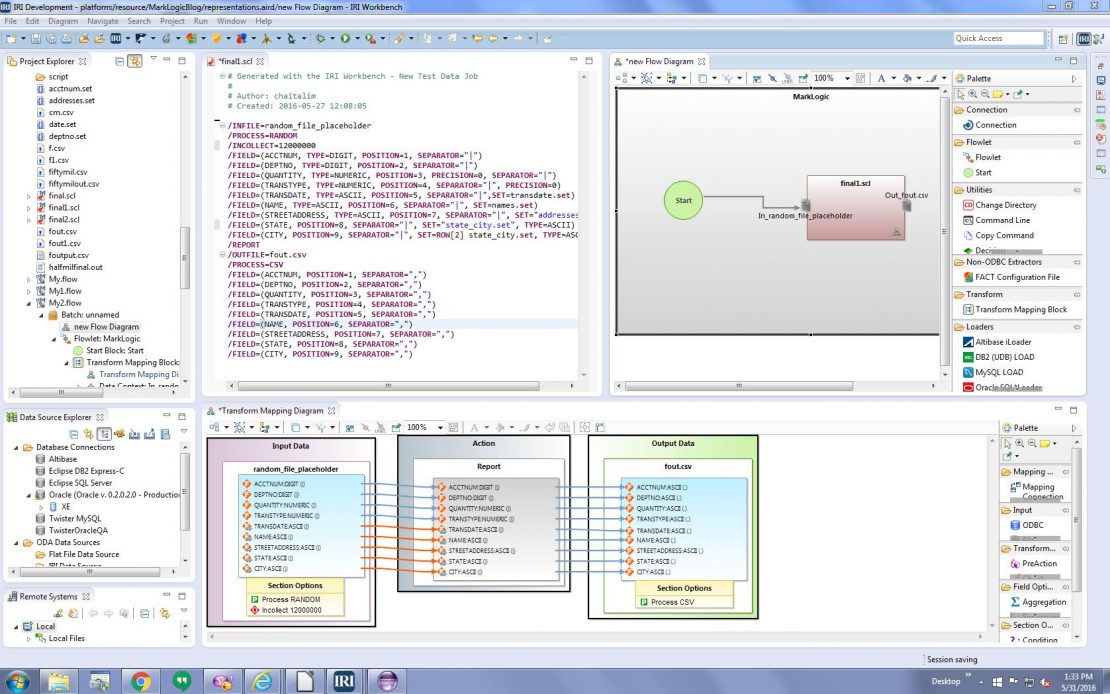Click Collapse All icon in Project Explorer

click(x=119, y=61)
